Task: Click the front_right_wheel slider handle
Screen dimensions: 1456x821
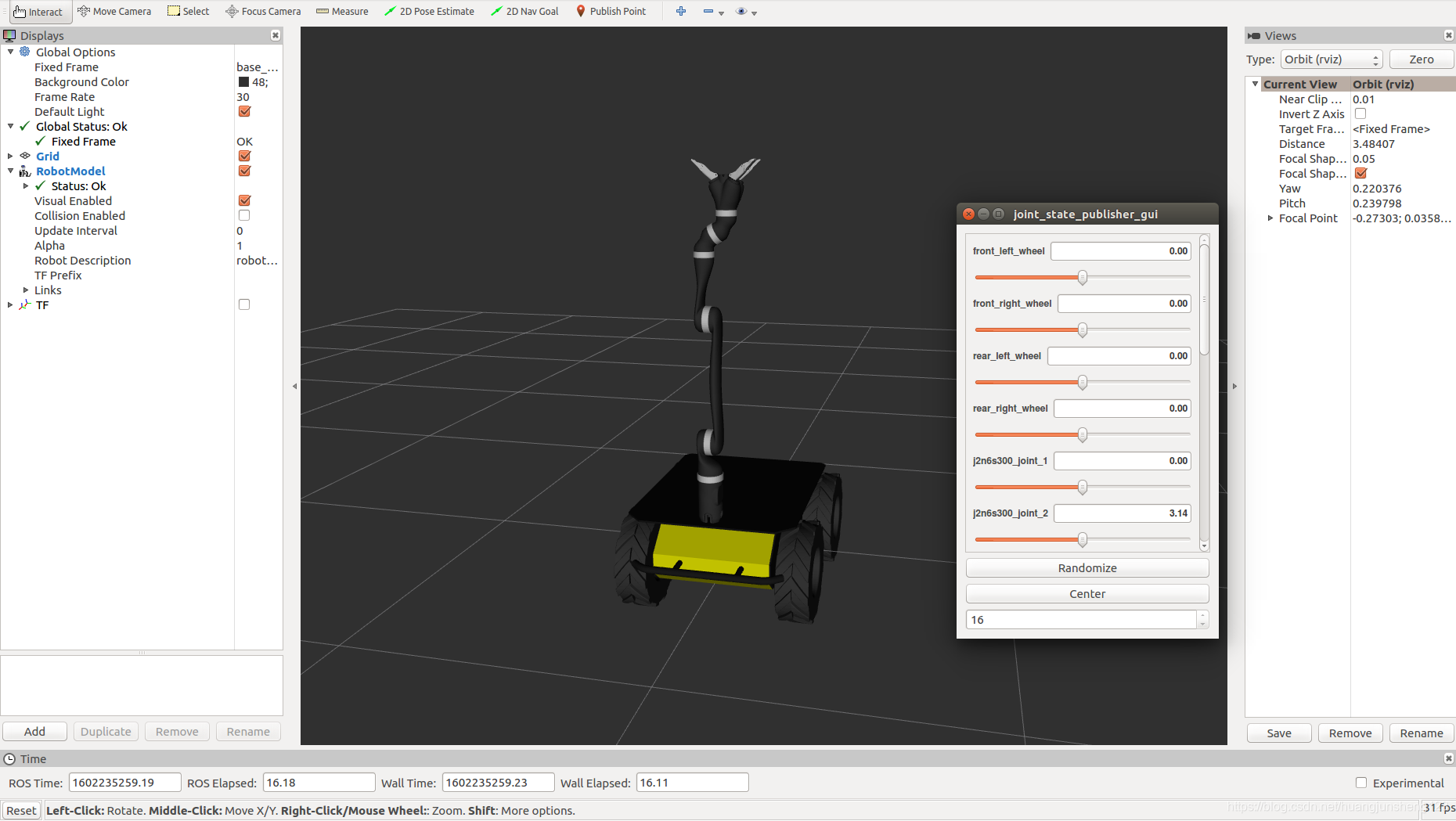Action: pyautogui.click(x=1083, y=329)
